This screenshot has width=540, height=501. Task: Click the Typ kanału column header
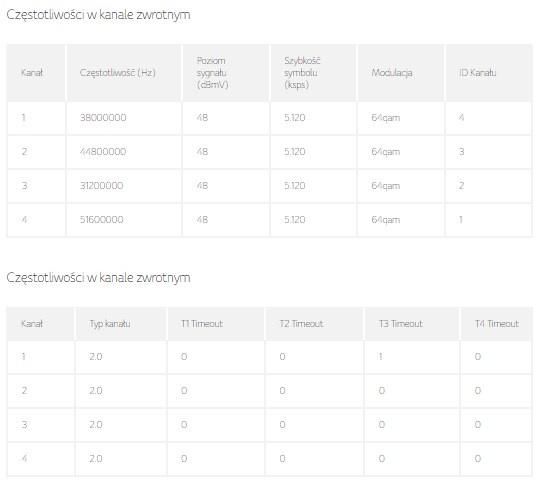tap(110, 324)
